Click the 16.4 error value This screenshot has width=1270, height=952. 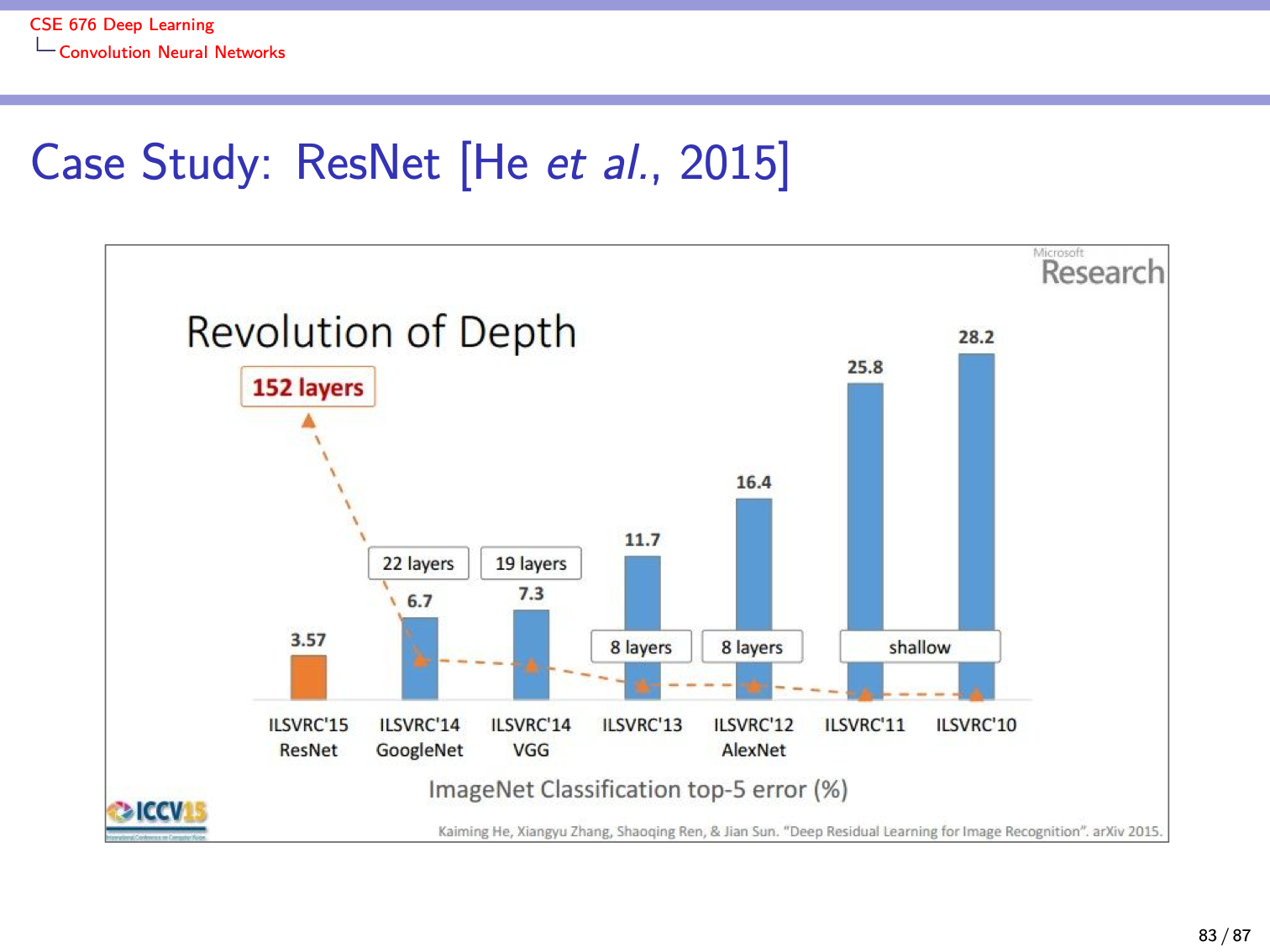point(753,483)
